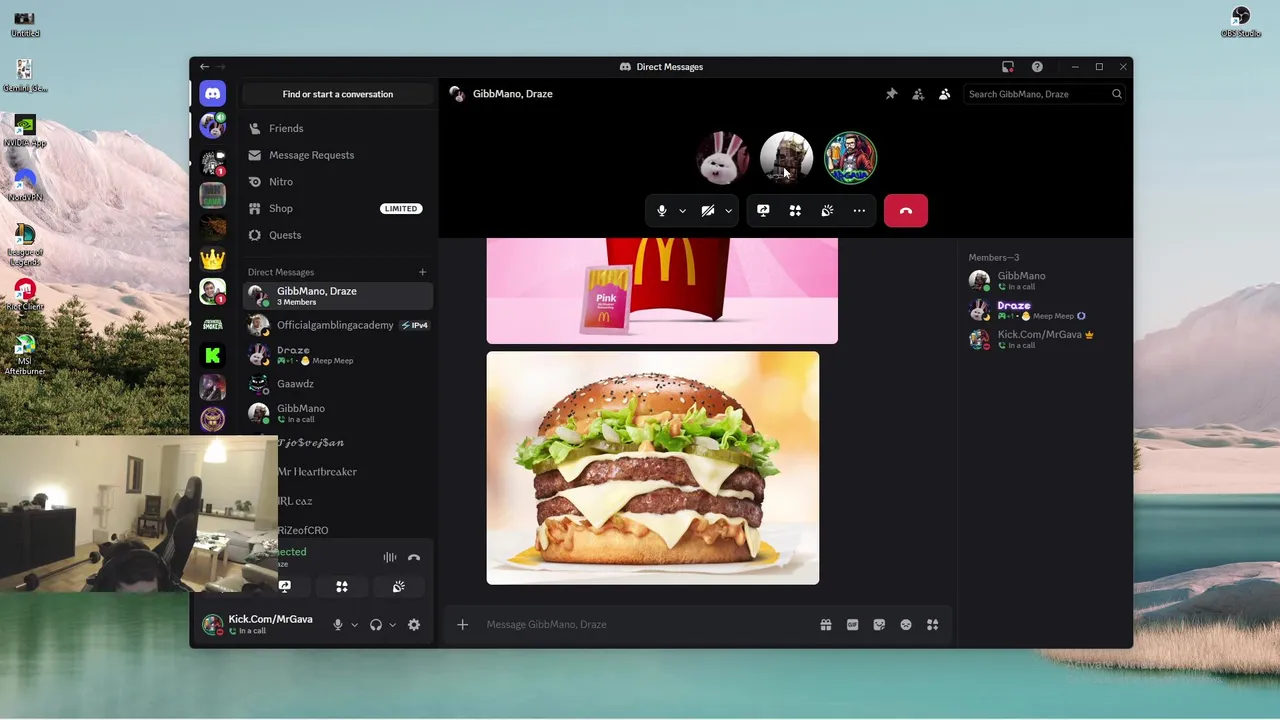The width and height of the screenshot is (1280, 720).
Task: Expand output device arrow in user panel
Action: click(392, 625)
